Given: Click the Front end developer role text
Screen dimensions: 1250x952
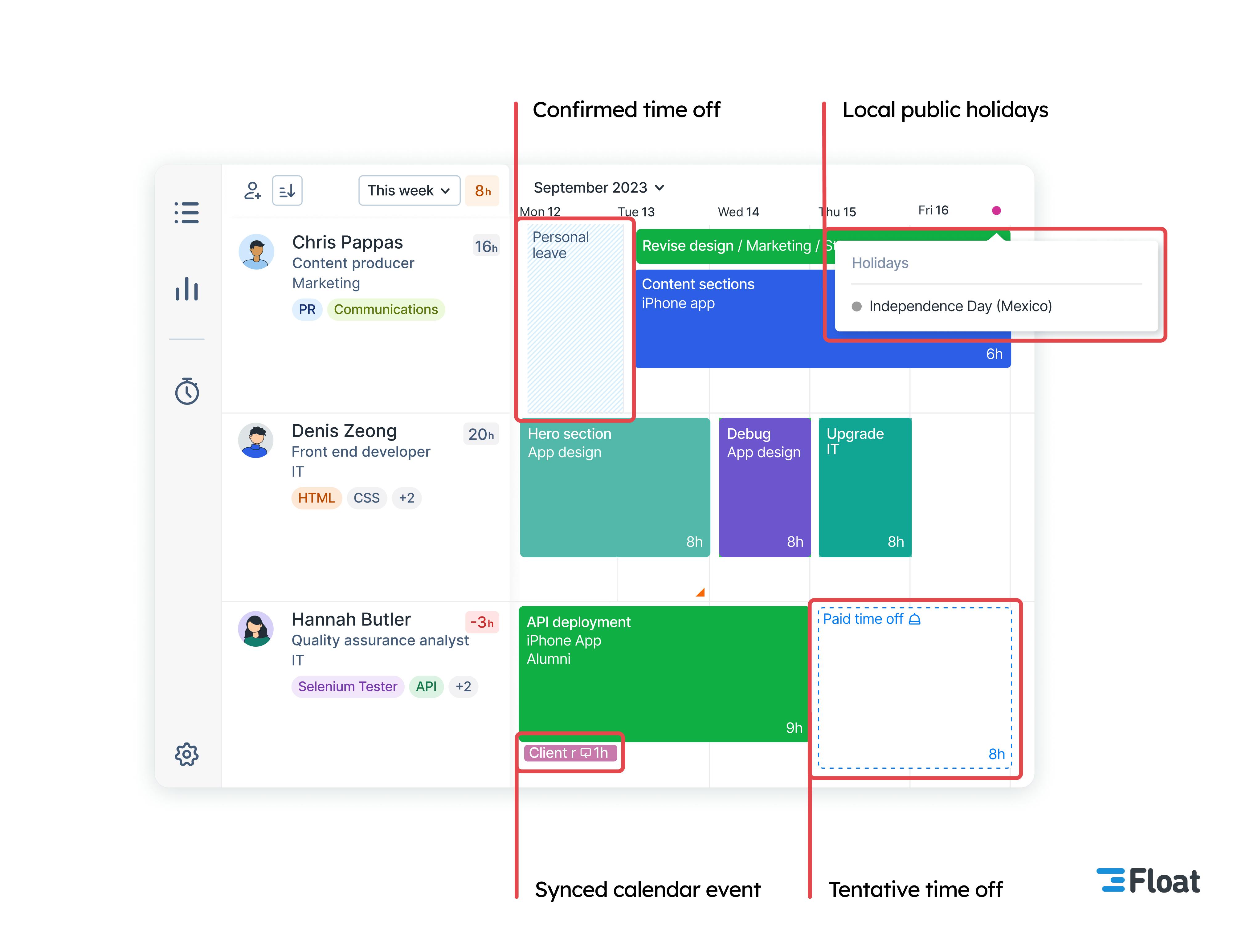Looking at the screenshot, I should (x=361, y=452).
